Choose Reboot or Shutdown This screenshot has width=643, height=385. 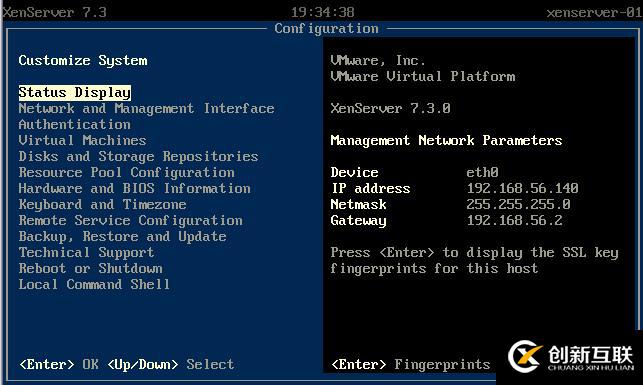pyautogui.click(x=91, y=269)
